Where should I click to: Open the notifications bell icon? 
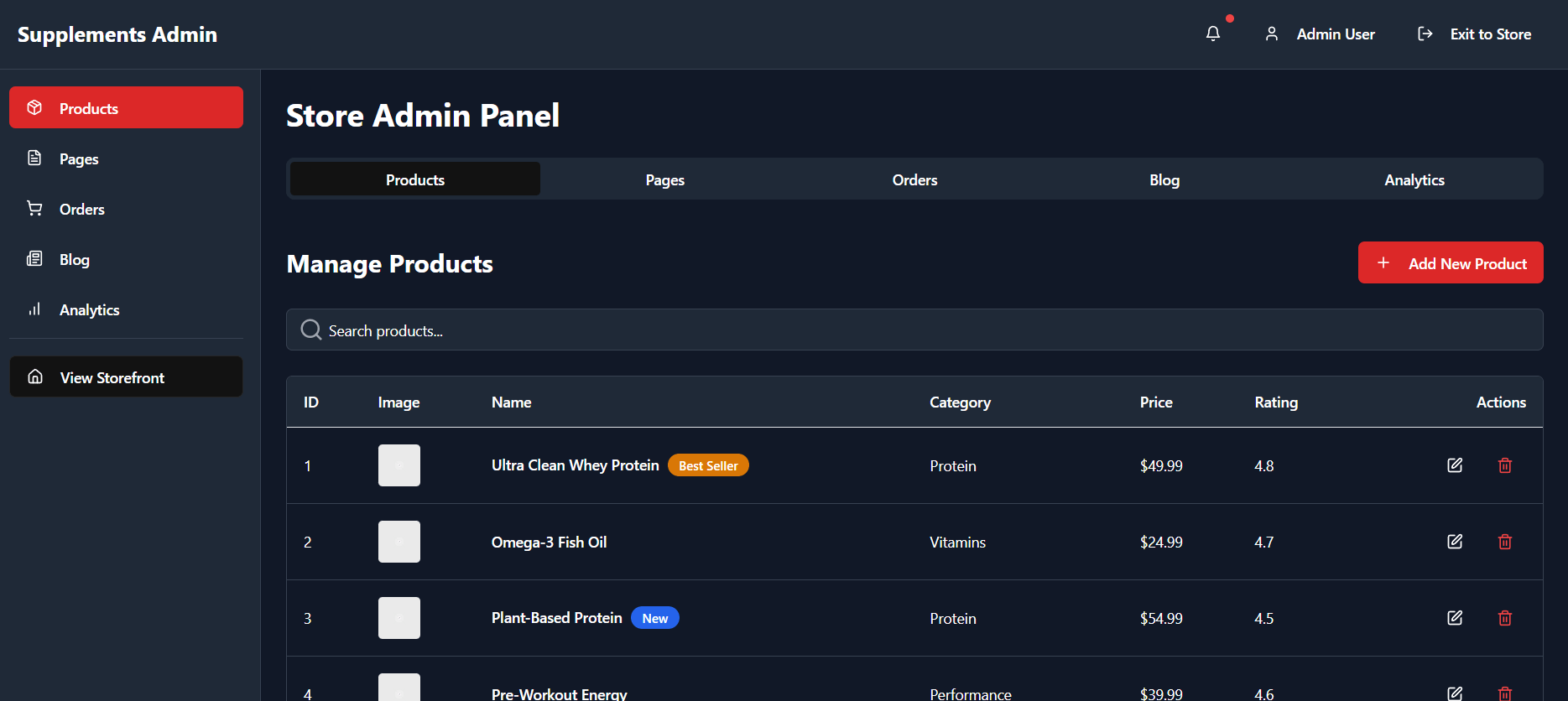[x=1212, y=34]
